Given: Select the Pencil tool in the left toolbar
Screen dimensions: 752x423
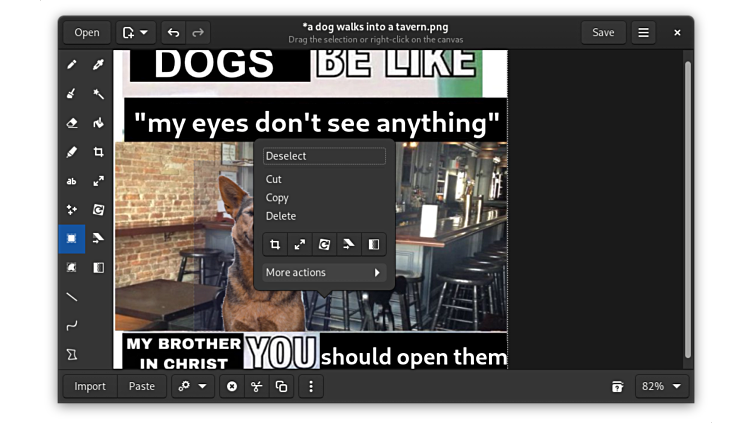Looking at the screenshot, I should [x=71, y=65].
